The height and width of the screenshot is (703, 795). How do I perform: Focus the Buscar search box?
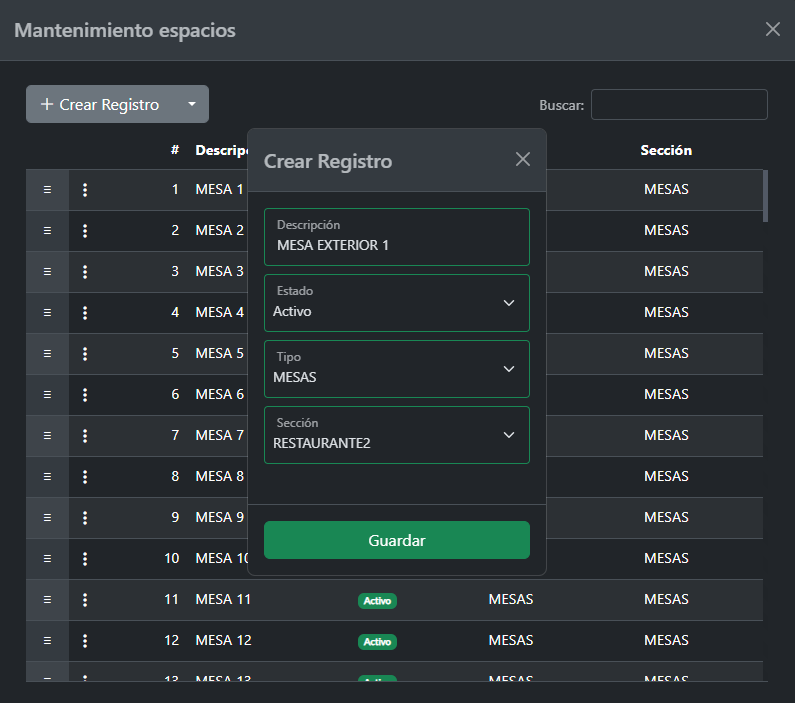[679, 105]
